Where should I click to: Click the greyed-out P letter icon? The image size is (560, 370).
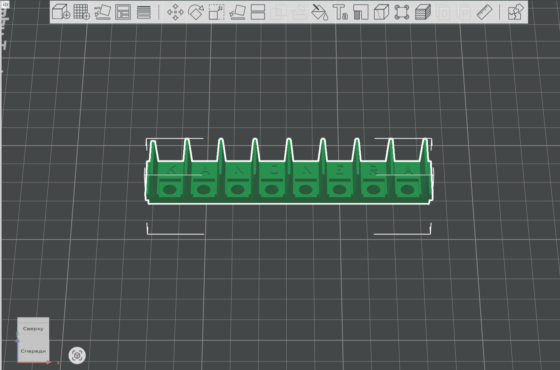click(464, 13)
